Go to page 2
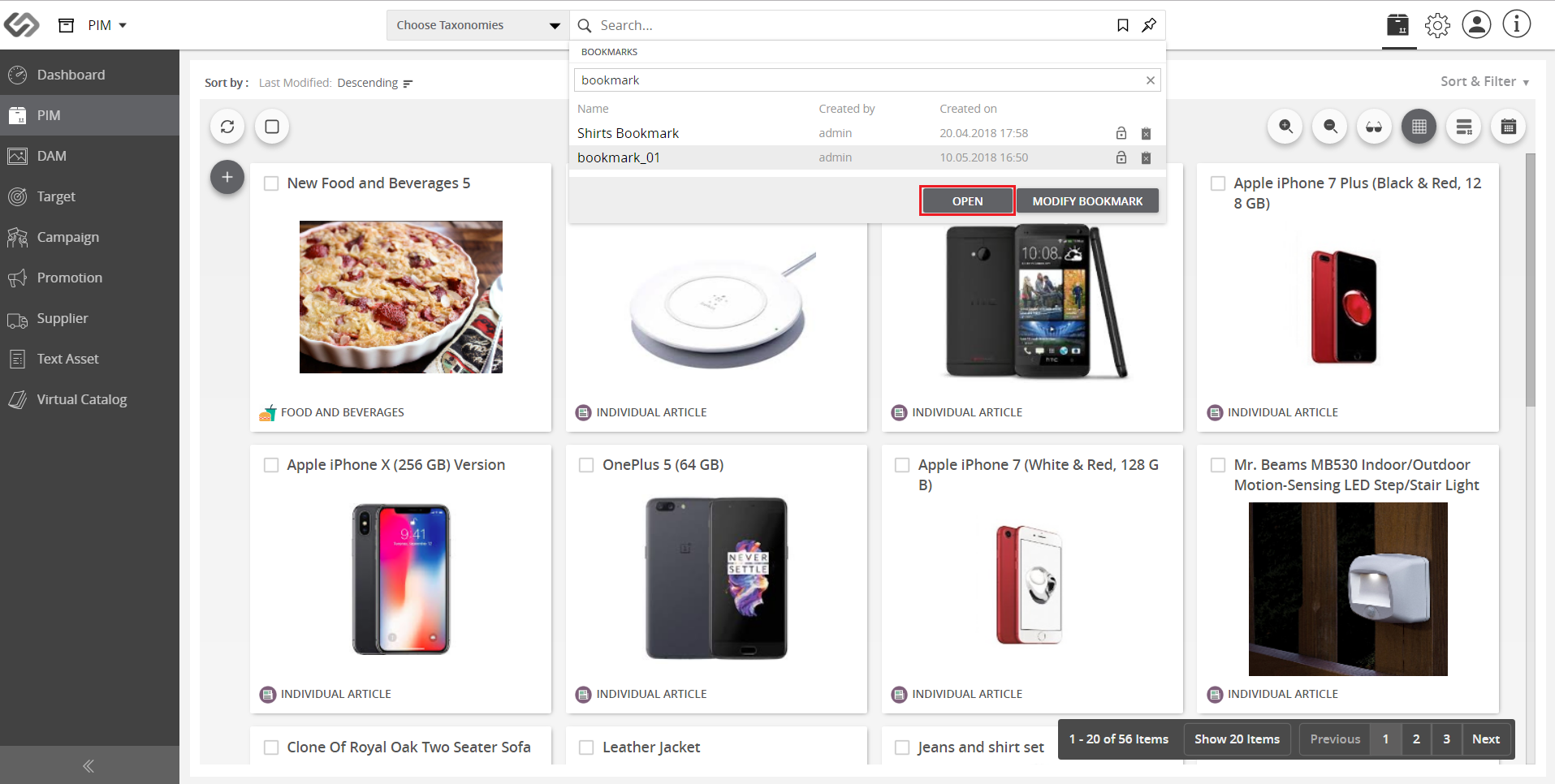The image size is (1555, 784). (1416, 739)
